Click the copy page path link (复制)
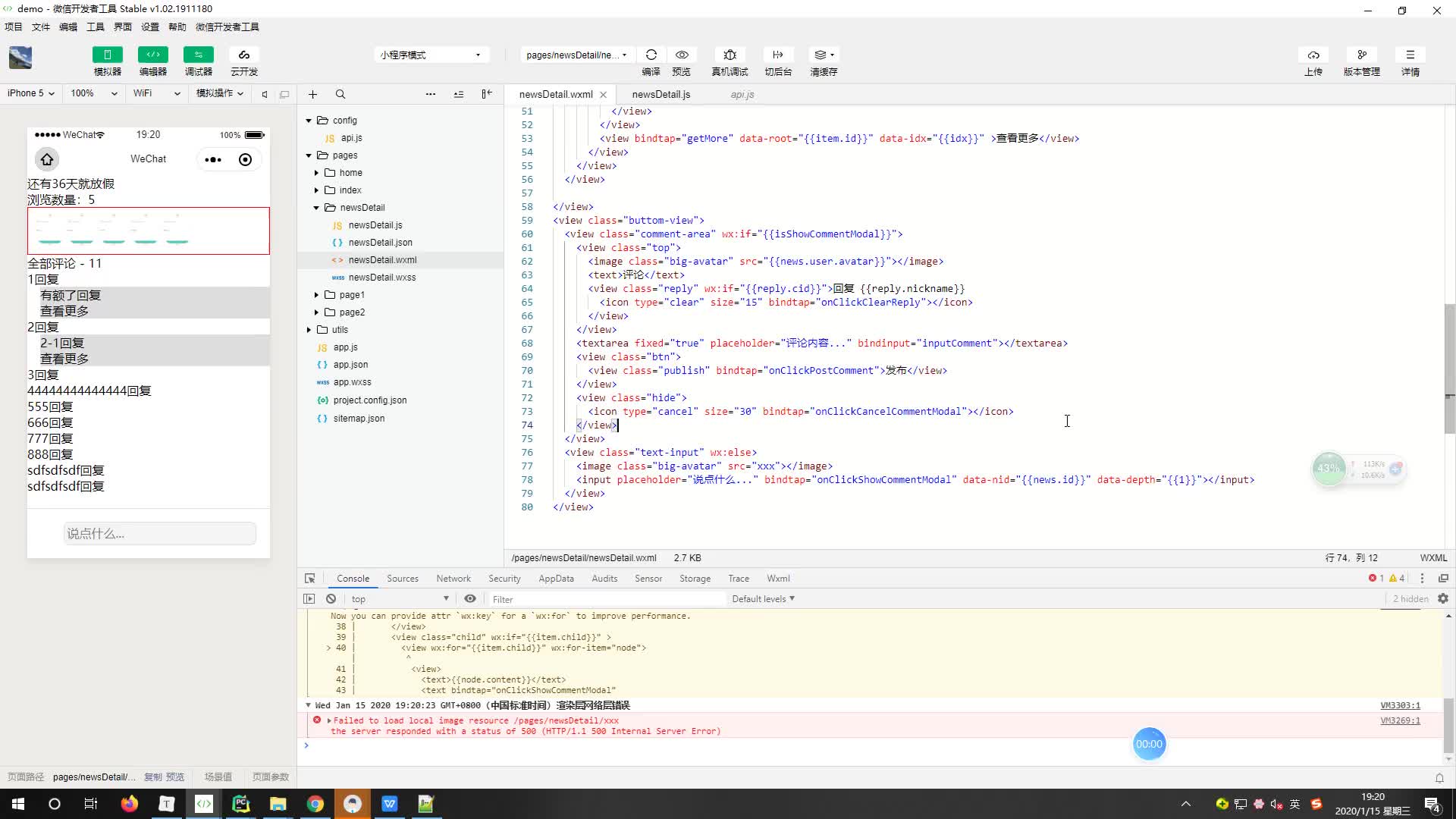Viewport: 1456px width, 819px height. point(152,777)
